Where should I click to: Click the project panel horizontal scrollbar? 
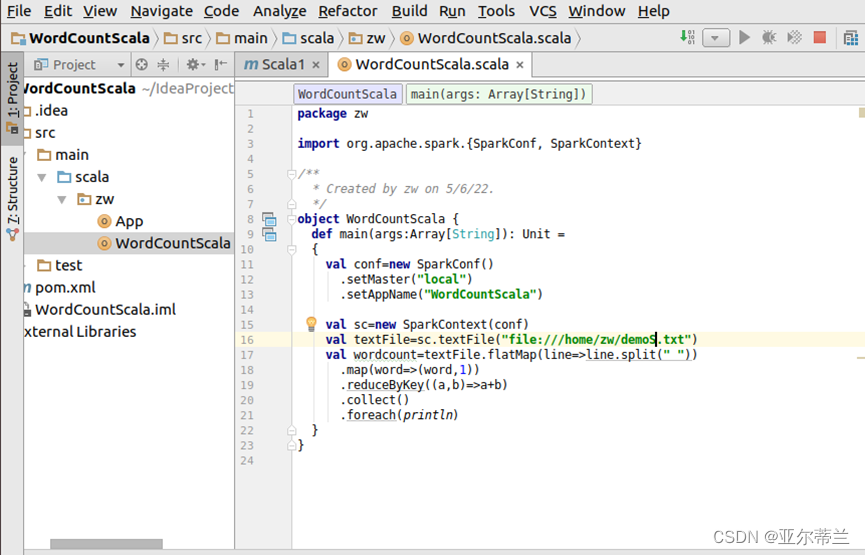tap(106, 544)
